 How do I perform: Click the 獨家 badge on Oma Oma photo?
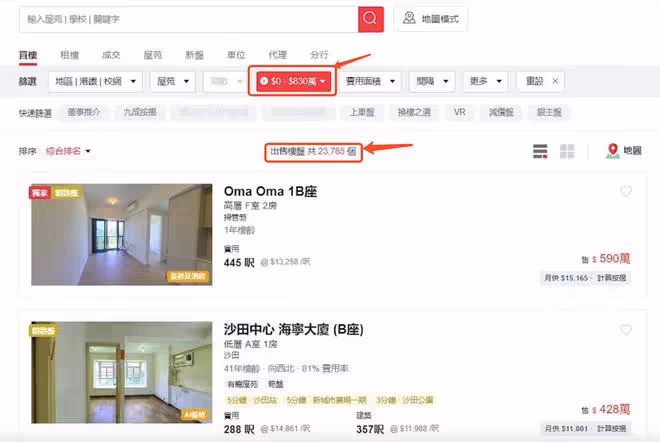point(40,193)
